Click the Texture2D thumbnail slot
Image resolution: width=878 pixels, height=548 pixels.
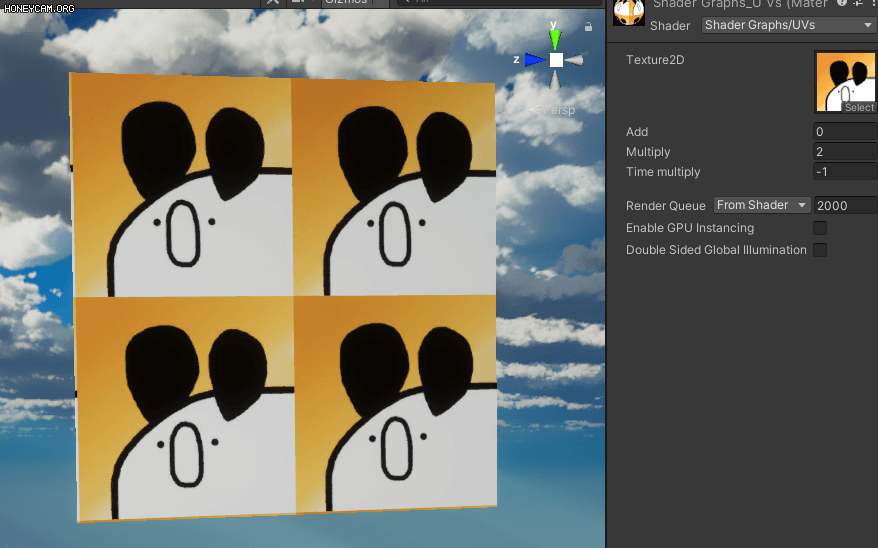pos(846,82)
